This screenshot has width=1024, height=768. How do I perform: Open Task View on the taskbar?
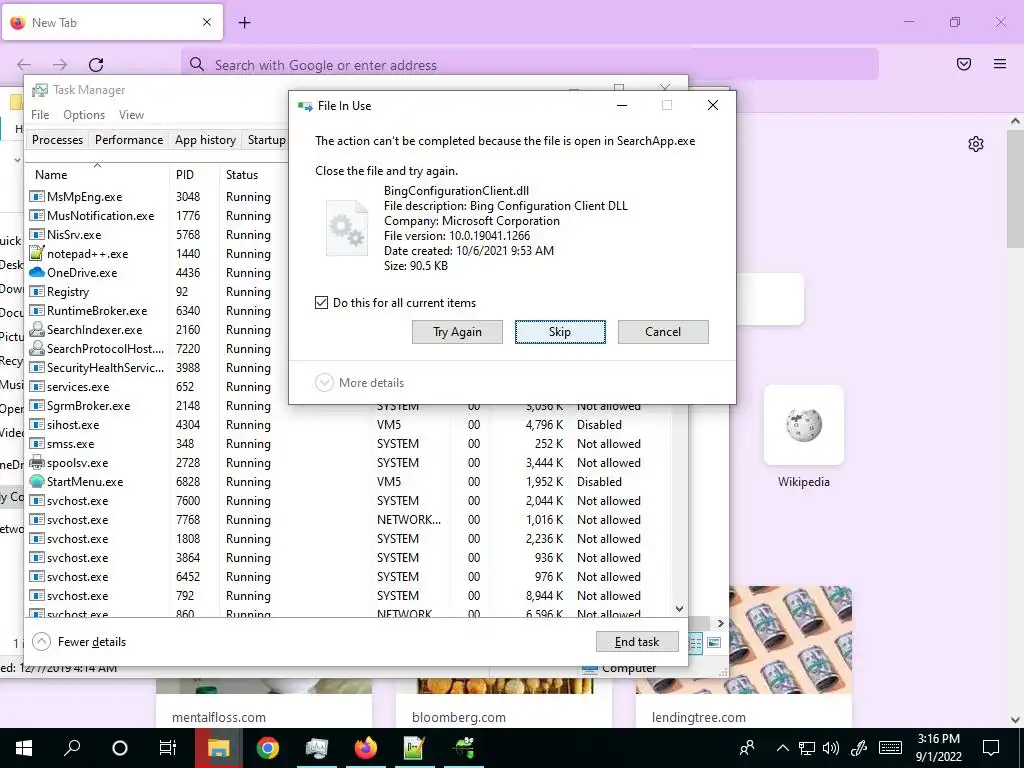pyautogui.click(x=168, y=748)
